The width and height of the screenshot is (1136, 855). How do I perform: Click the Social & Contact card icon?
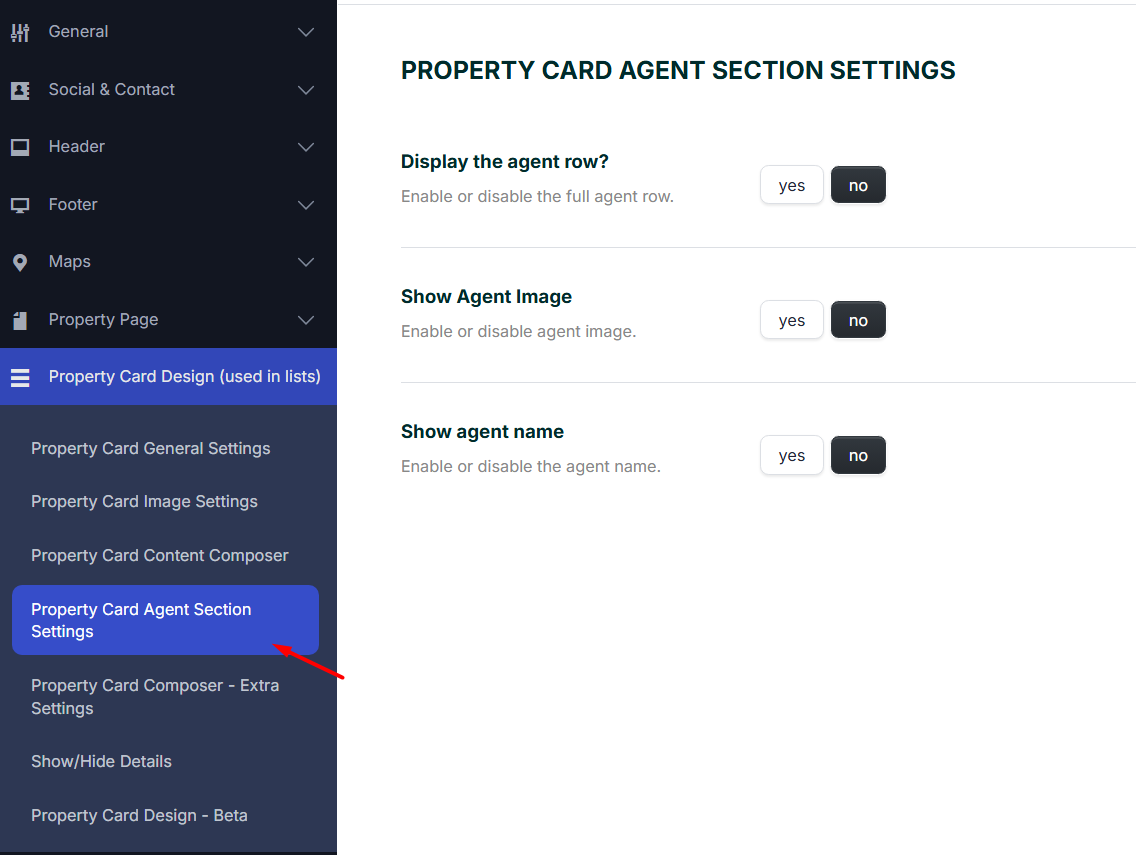pyautogui.click(x=20, y=90)
